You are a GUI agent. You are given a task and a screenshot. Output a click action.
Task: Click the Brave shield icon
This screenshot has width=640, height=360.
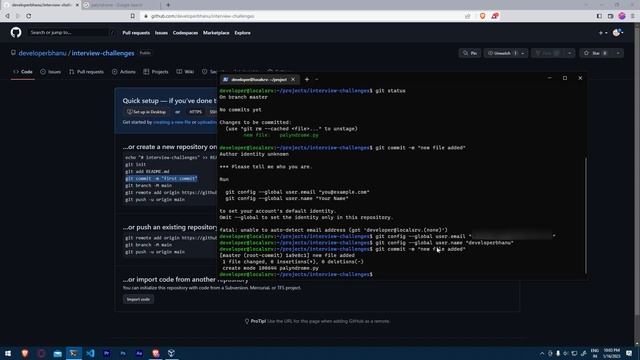click(482, 16)
